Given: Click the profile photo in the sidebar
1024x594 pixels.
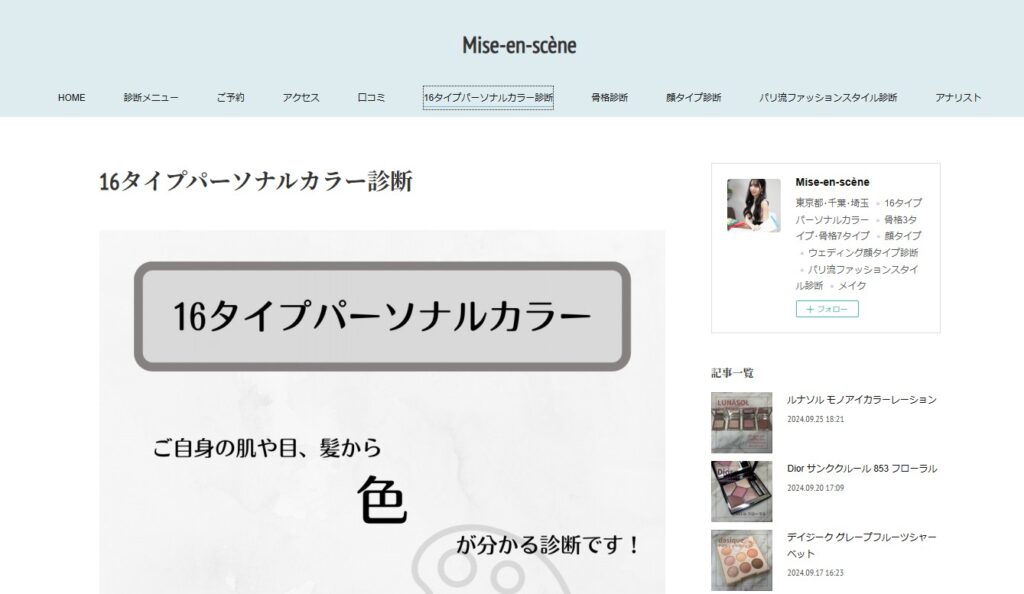Looking at the screenshot, I should 754,206.
